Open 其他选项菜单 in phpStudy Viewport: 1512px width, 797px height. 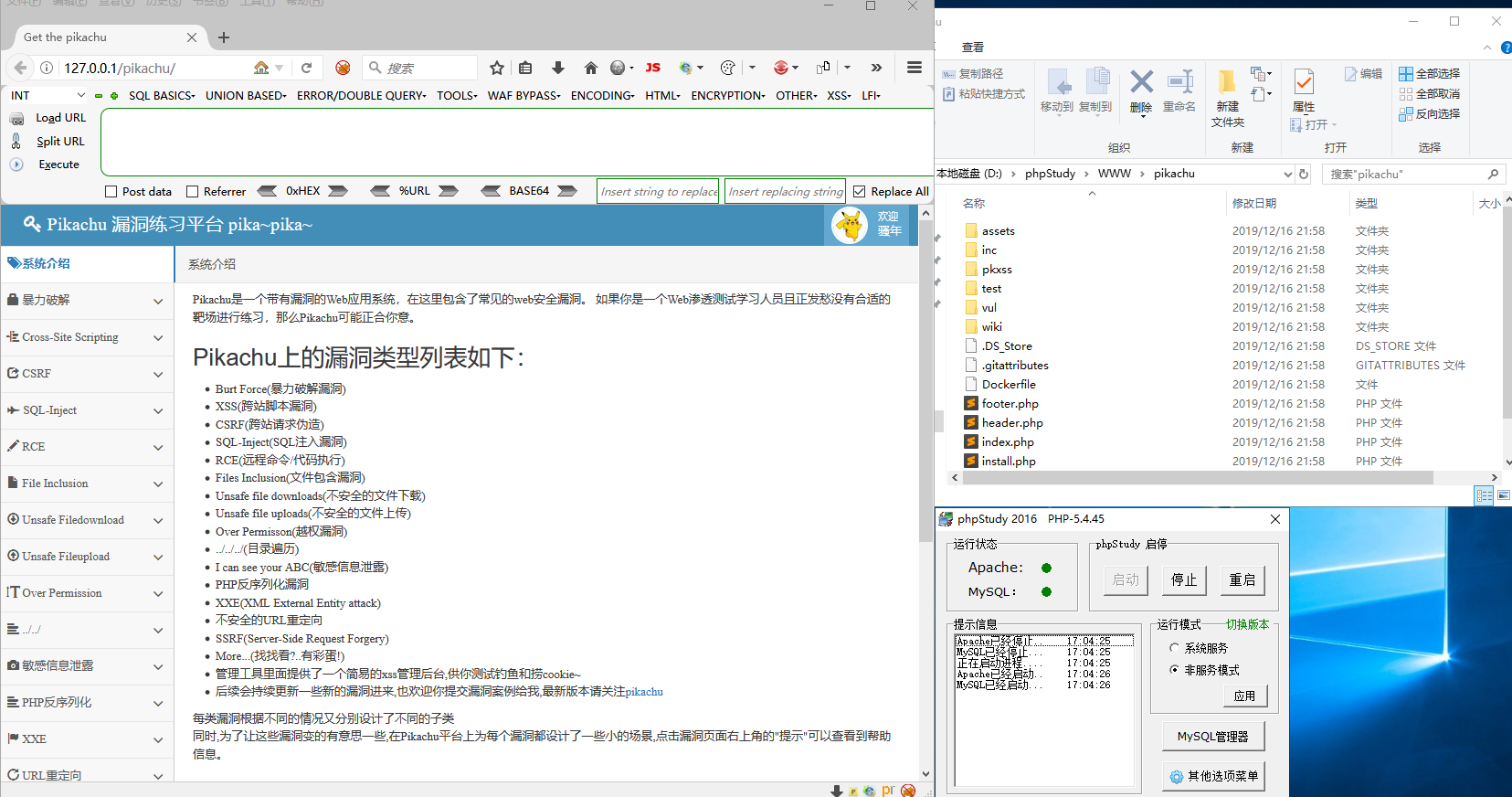(1213, 776)
